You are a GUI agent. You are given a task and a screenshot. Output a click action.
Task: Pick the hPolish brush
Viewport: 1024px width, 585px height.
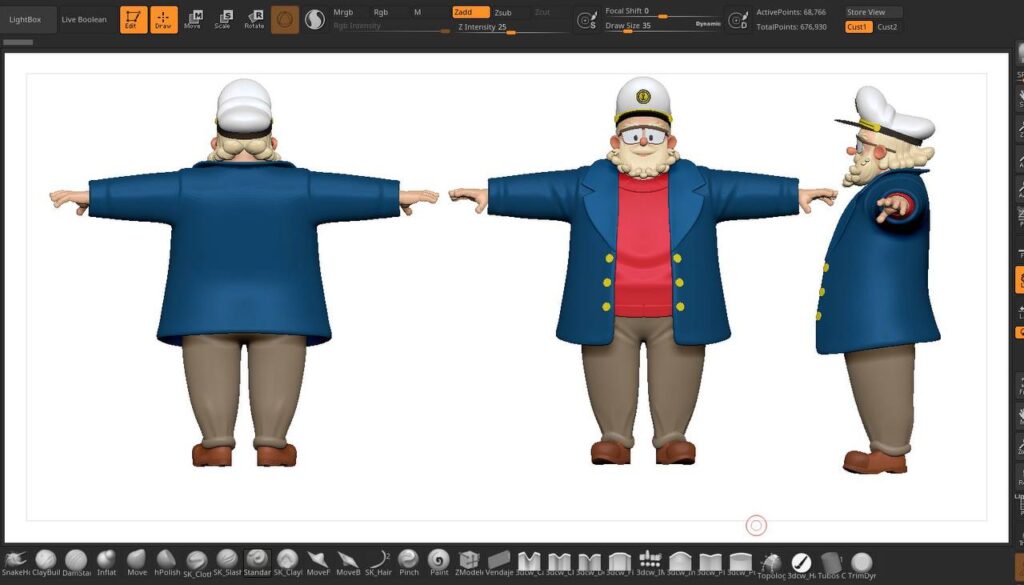tap(167, 561)
